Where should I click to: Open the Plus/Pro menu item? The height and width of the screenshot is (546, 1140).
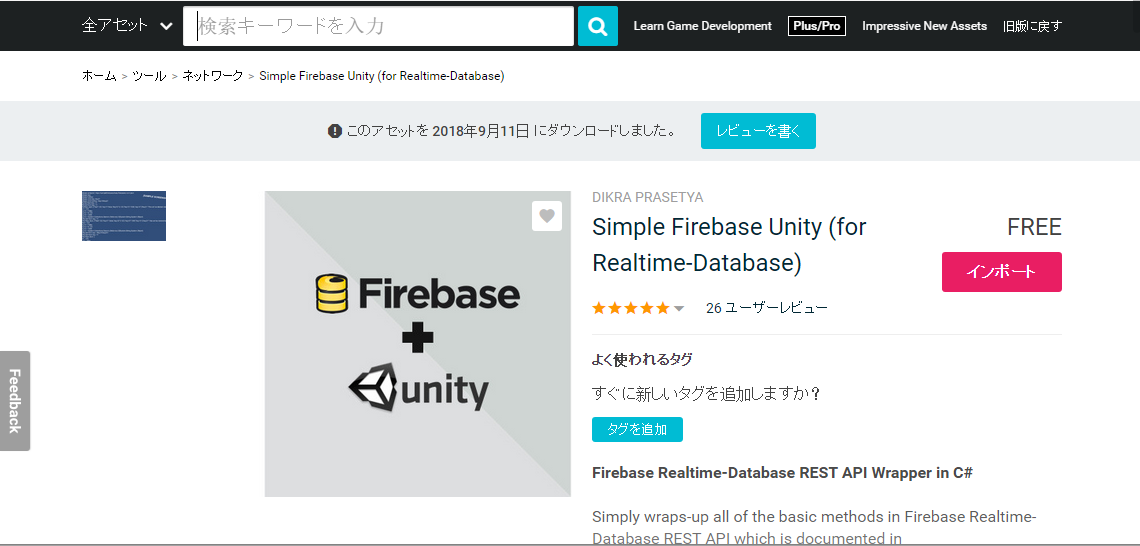[x=816, y=26]
